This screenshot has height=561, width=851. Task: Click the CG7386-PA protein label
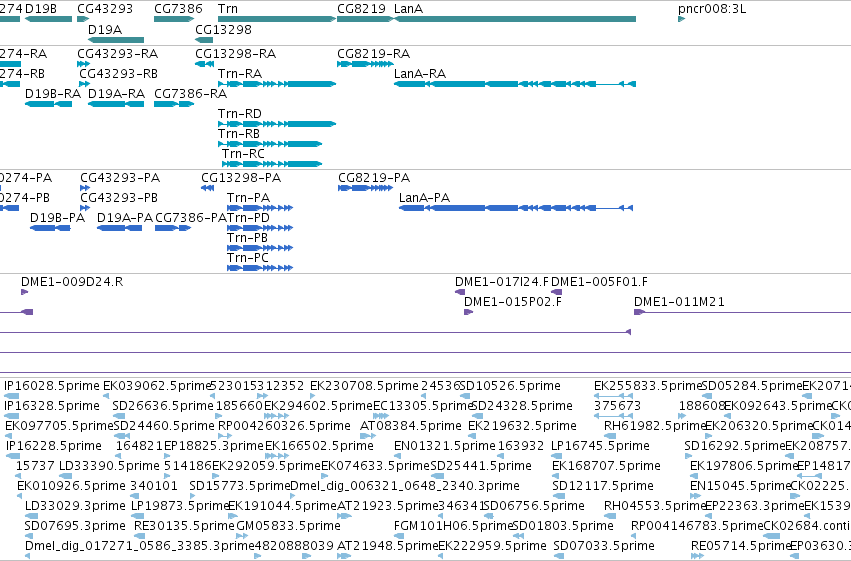[x=191, y=218]
